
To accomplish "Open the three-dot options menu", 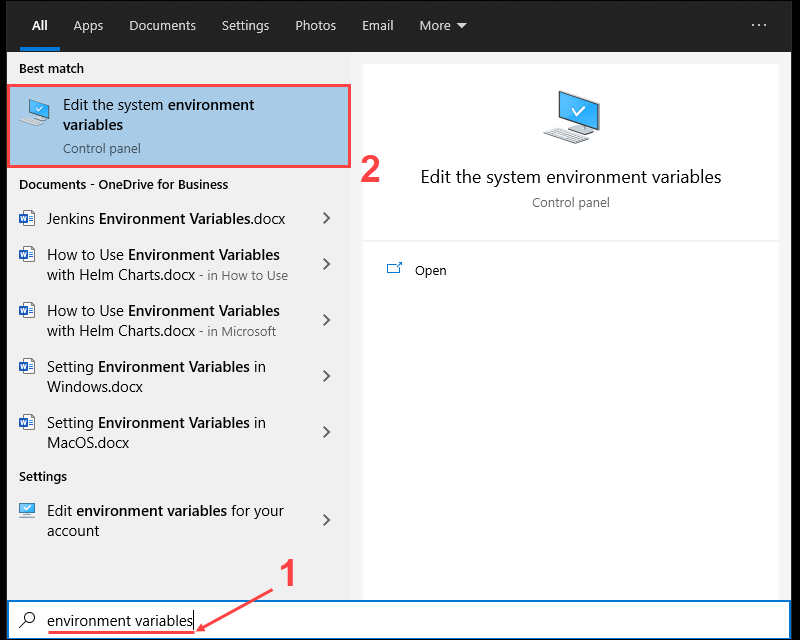I will [759, 25].
